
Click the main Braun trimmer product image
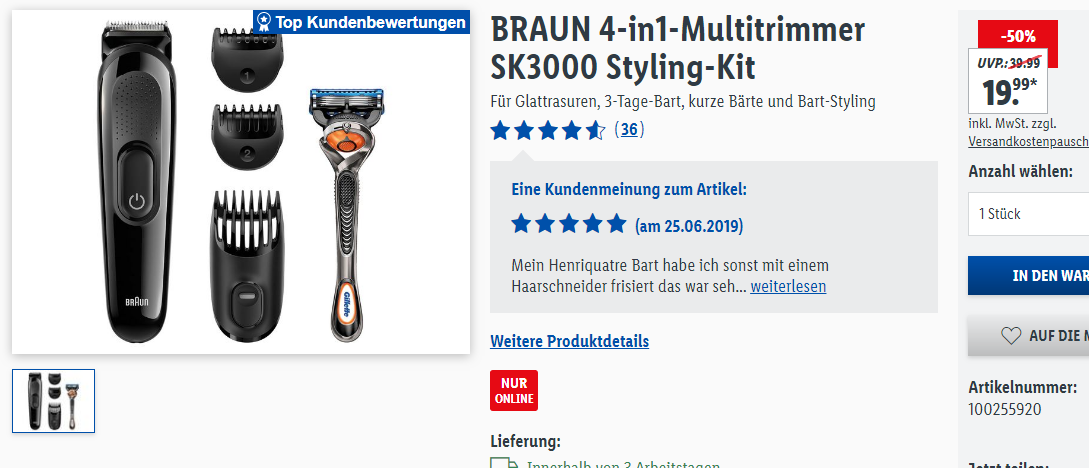pyautogui.click(x=137, y=184)
